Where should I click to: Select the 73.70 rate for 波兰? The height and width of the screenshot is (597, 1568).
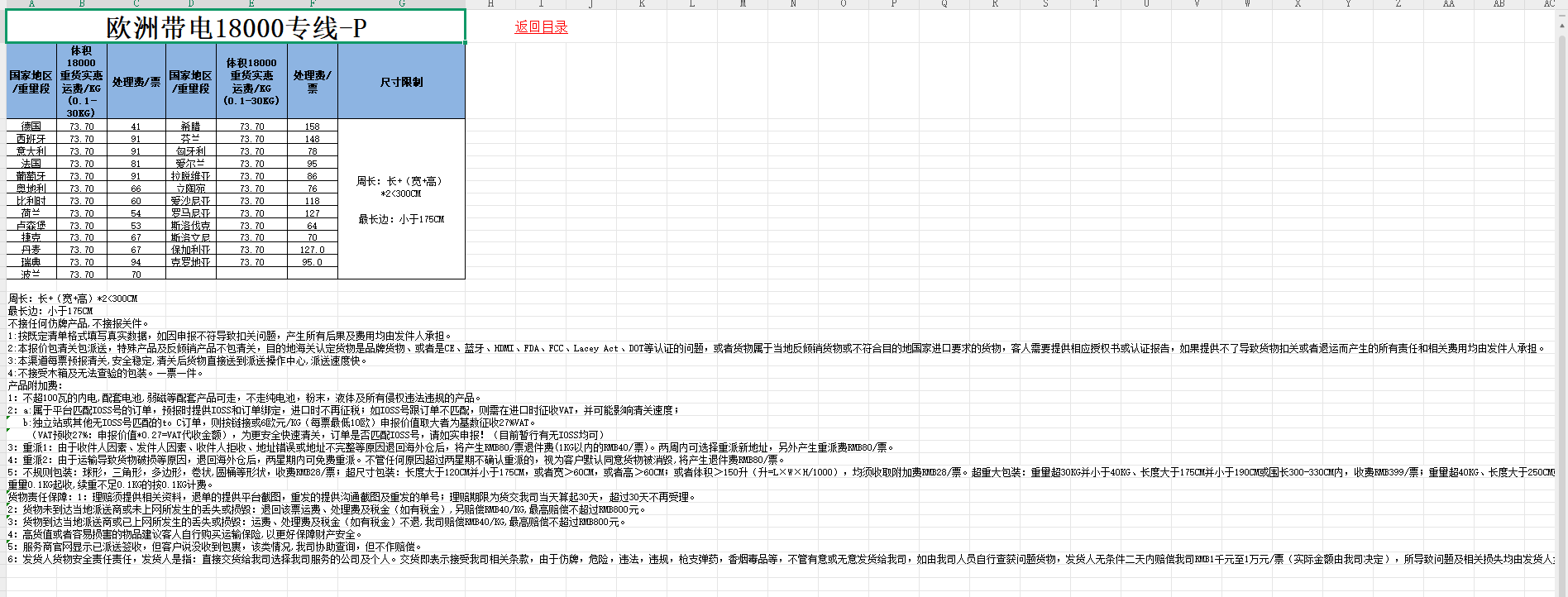click(82, 275)
